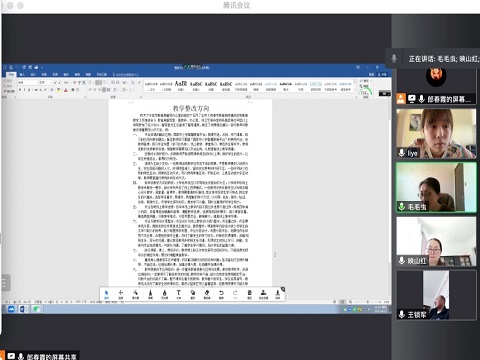Toggle italic formatting in Word ribbon

click(25, 90)
